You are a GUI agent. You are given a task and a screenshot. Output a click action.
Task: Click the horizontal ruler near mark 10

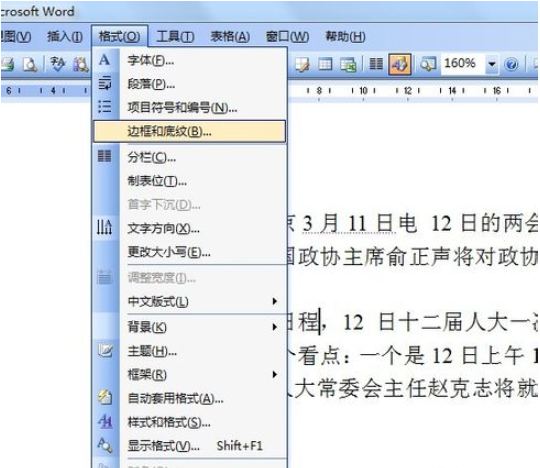[x=363, y=91]
